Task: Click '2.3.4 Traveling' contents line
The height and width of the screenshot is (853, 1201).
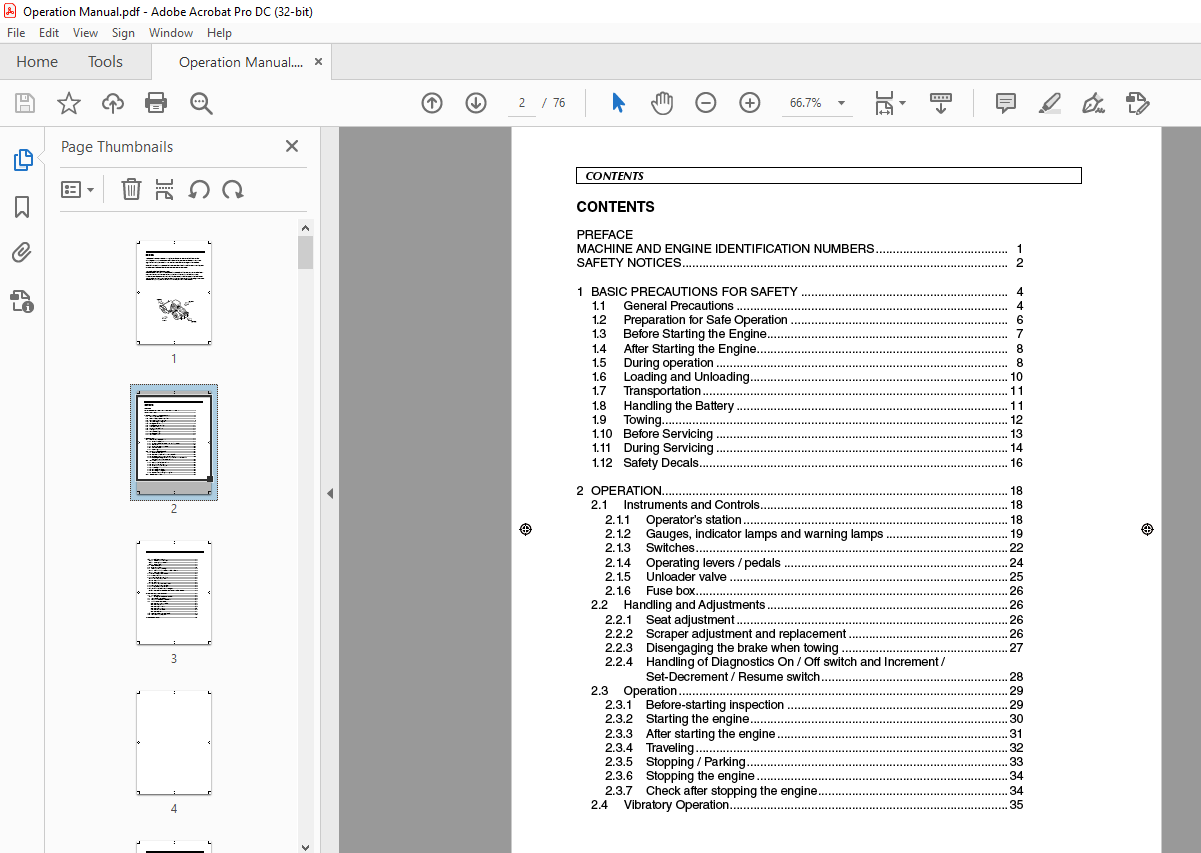Action: (x=814, y=748)
